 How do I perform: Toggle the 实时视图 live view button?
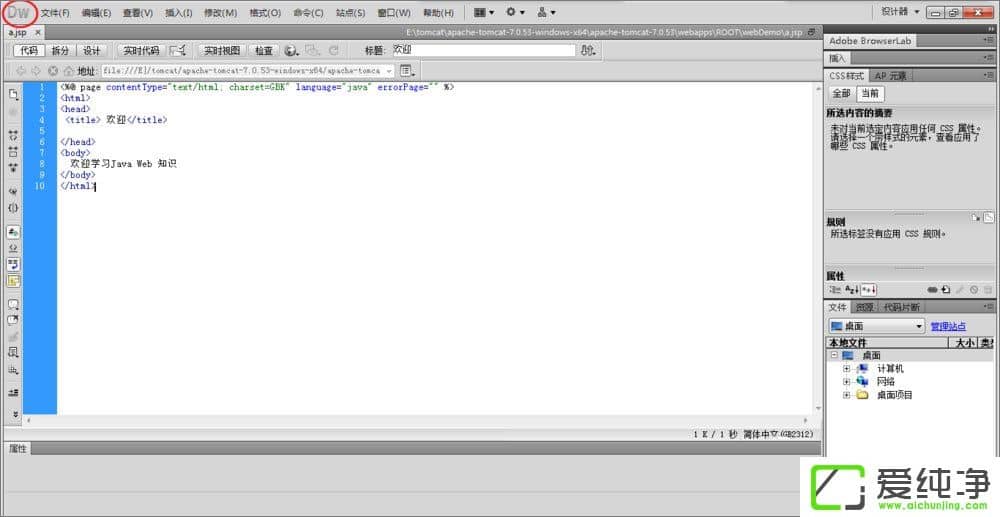coord(222,50)
